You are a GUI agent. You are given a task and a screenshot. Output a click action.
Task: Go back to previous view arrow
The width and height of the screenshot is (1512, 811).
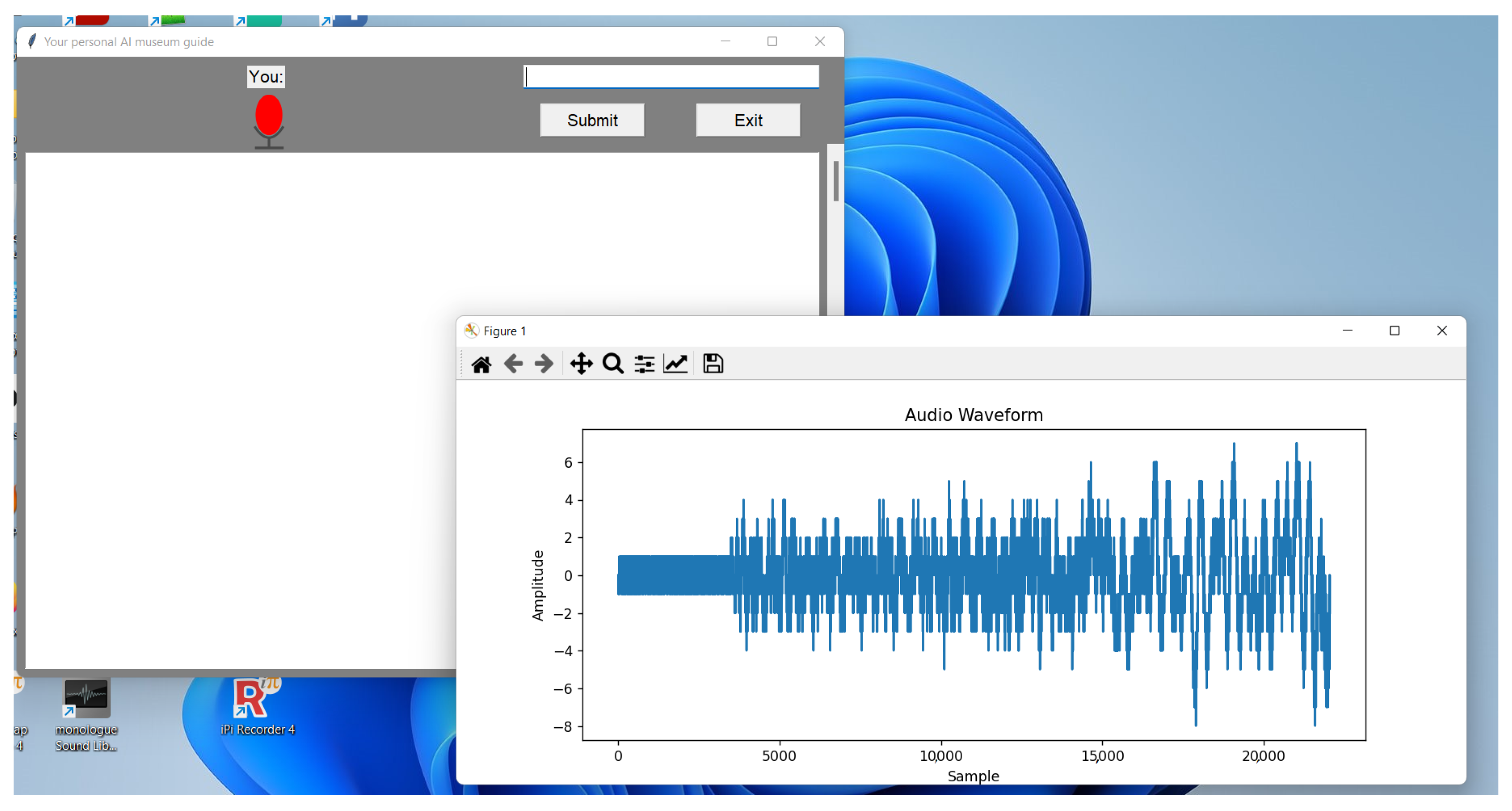point(513,364)
